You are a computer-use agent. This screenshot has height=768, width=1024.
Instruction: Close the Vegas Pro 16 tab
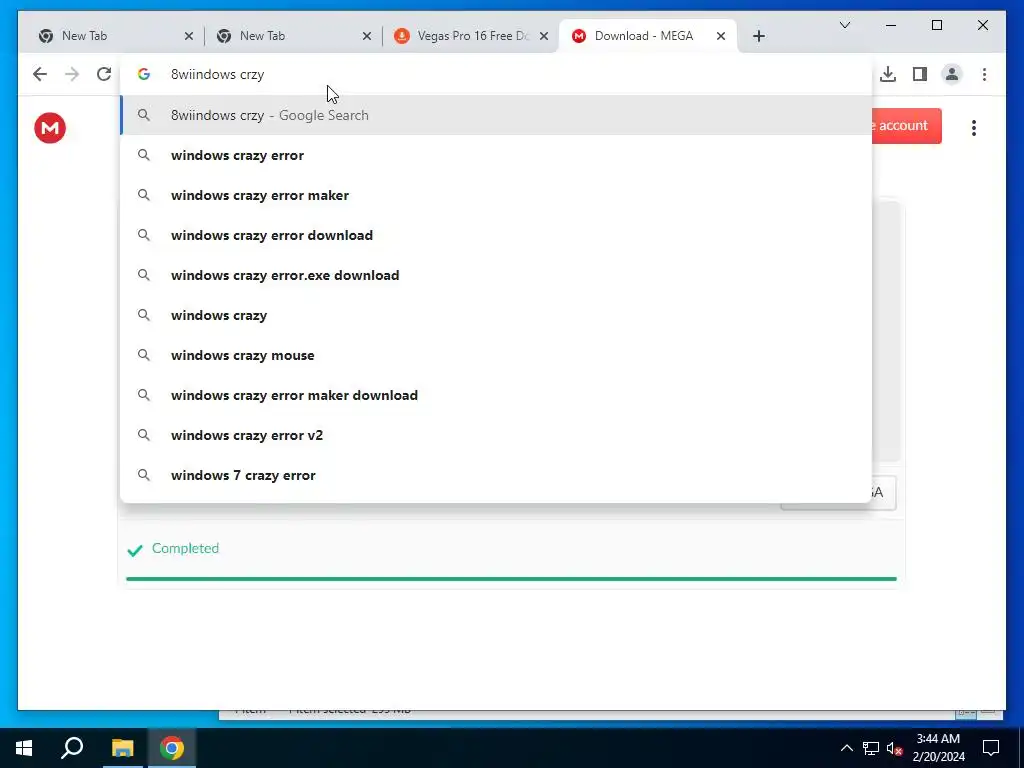click(x=543, y=36)
